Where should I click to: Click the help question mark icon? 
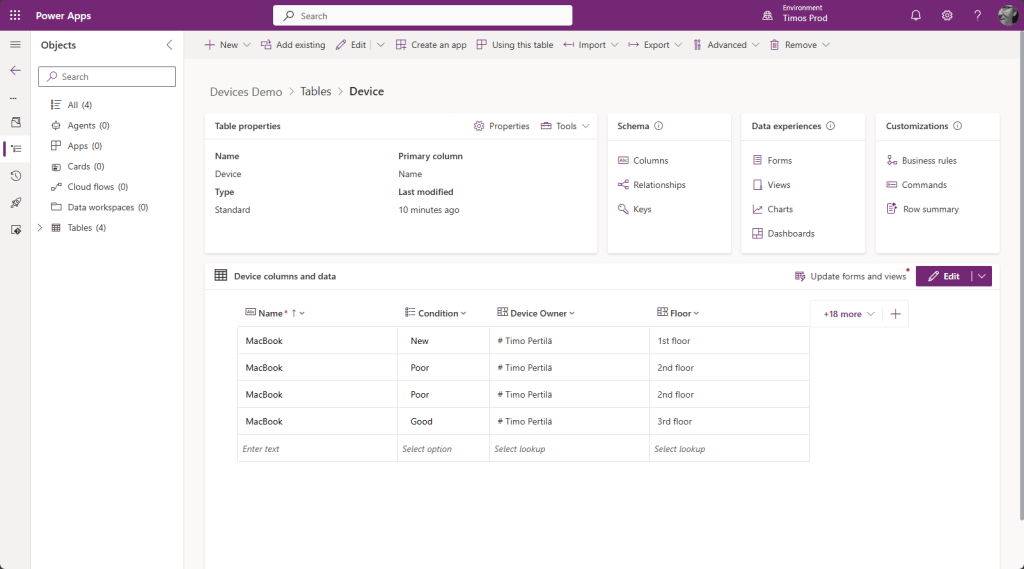pyautogui.click(x=977, y=15)
